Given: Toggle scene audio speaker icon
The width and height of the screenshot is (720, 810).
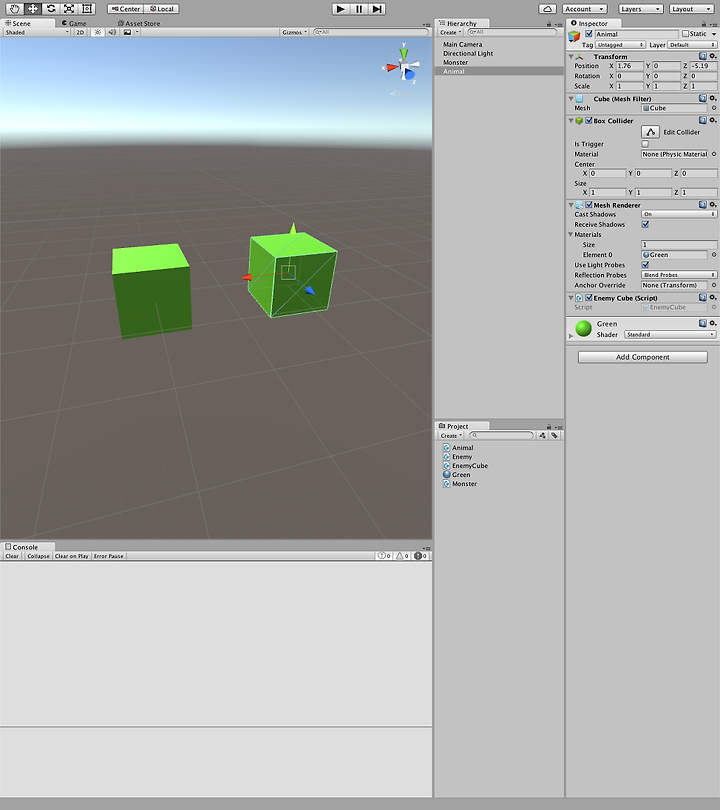Looking at the screenshot, I should [112, 32].
